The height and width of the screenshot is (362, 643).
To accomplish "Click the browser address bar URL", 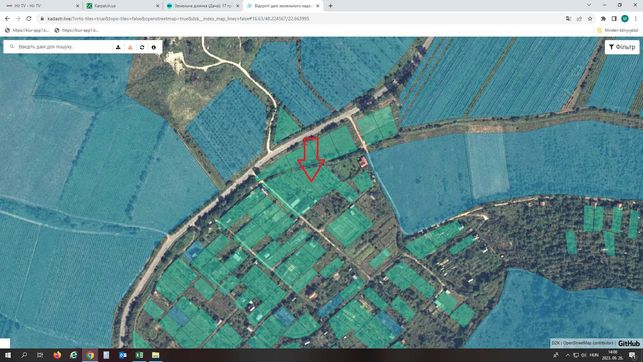I will [x=178, y=18].
